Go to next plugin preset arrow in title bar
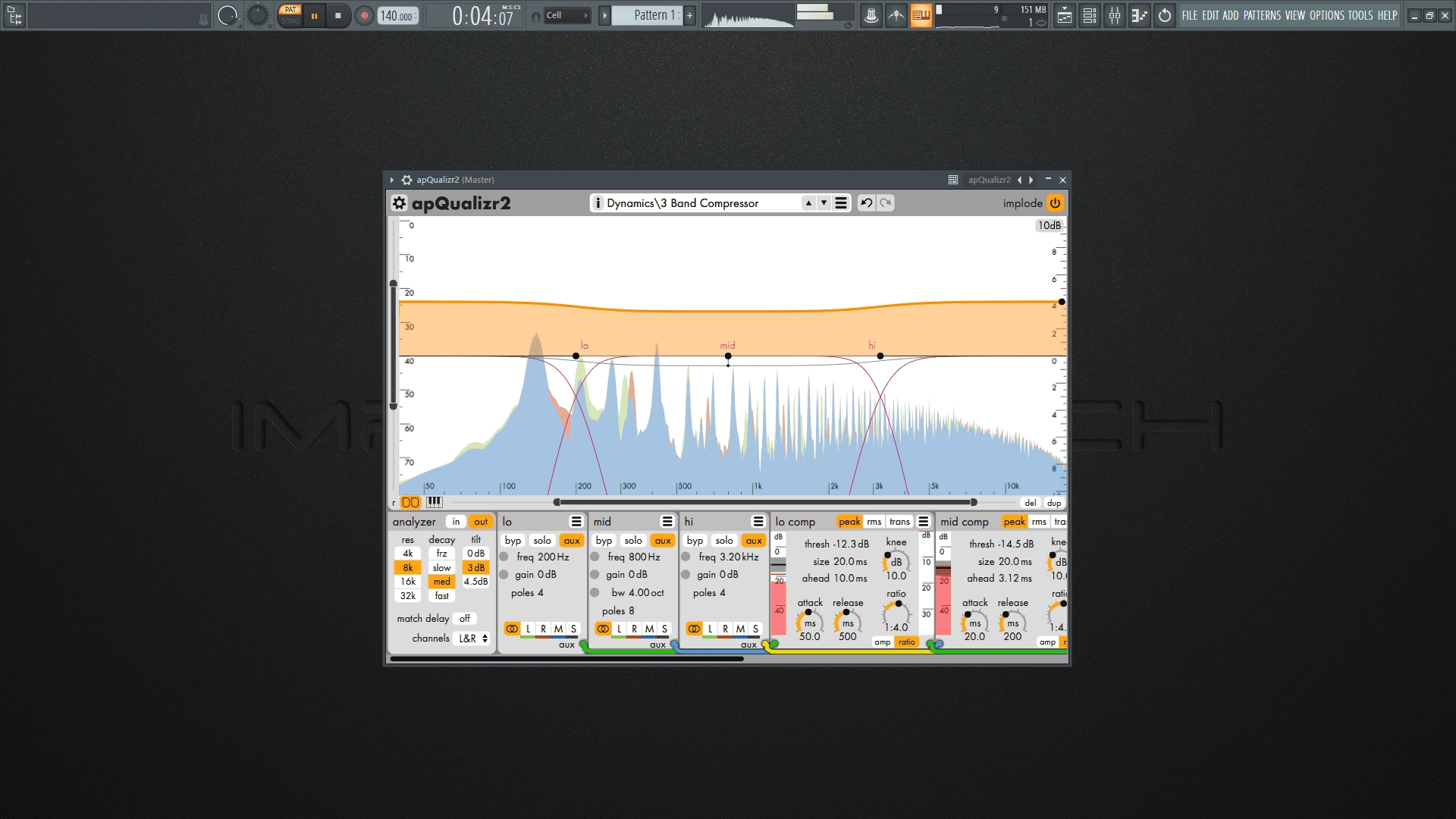Viewport: 1456px width, 819px height. click(1031, 180)
